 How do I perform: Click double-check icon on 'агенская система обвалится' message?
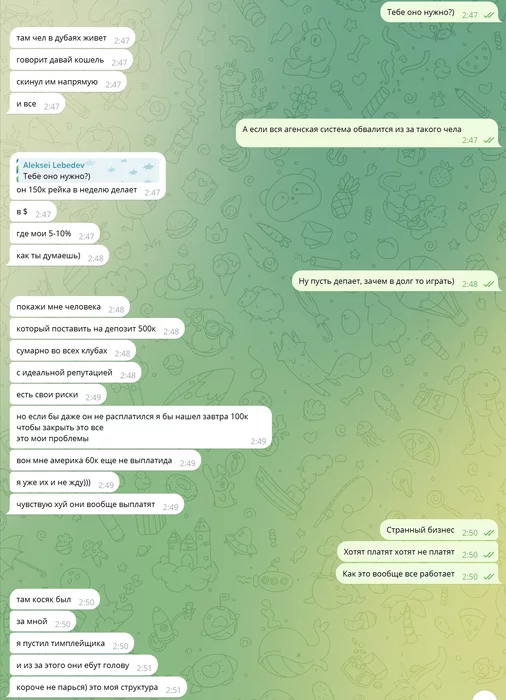[489, 140]
